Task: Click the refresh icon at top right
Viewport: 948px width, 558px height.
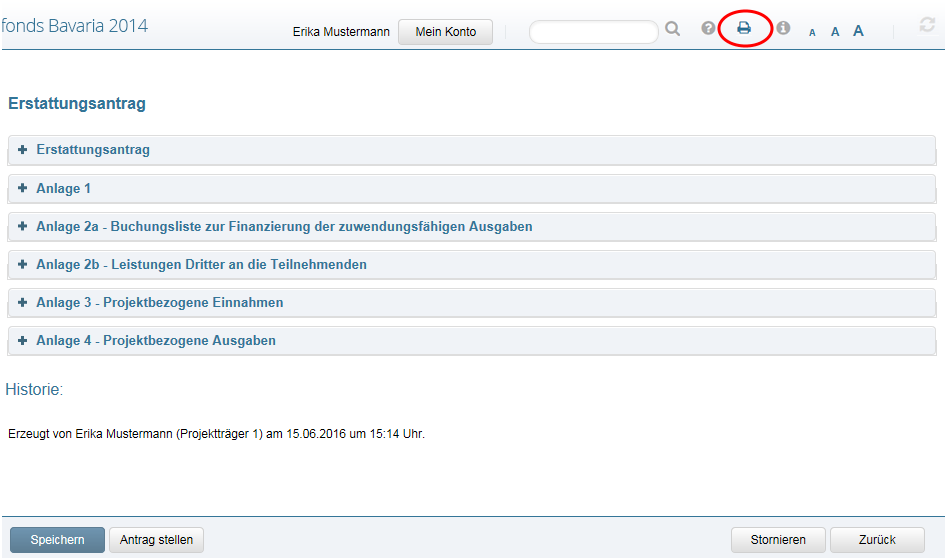Action: tap(927, 26)
